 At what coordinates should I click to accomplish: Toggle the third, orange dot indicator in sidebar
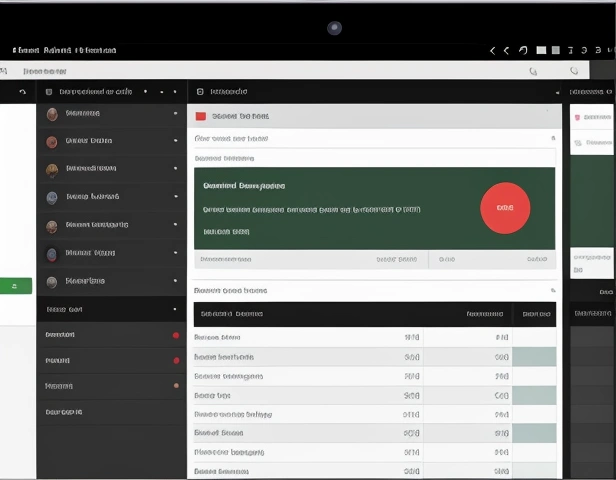[x=176, y=385]
